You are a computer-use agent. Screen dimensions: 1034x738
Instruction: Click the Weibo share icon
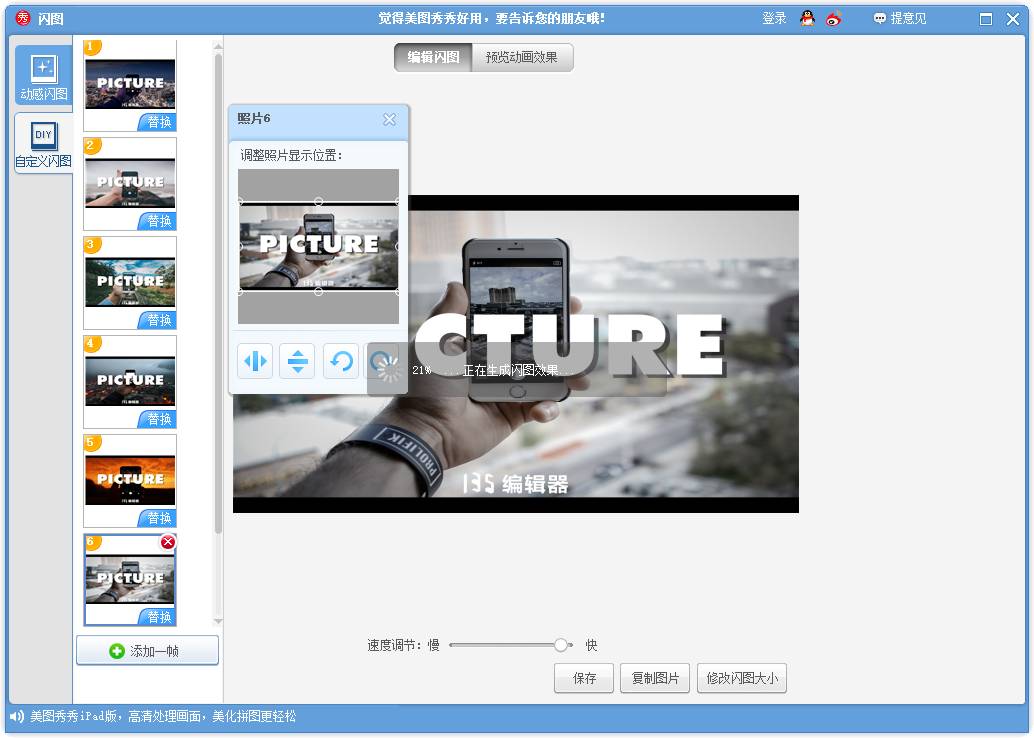click(834, 18)
